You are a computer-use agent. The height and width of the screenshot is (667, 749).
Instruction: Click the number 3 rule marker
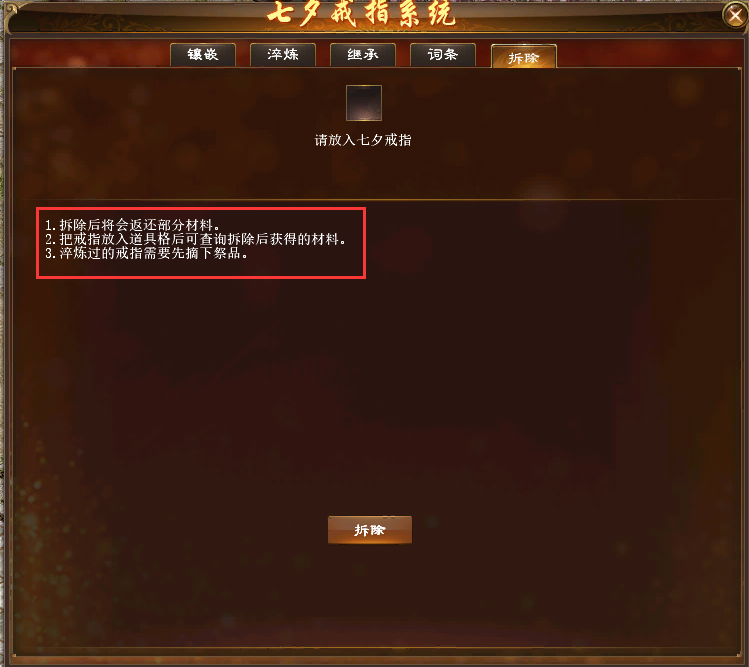[50, 253]
